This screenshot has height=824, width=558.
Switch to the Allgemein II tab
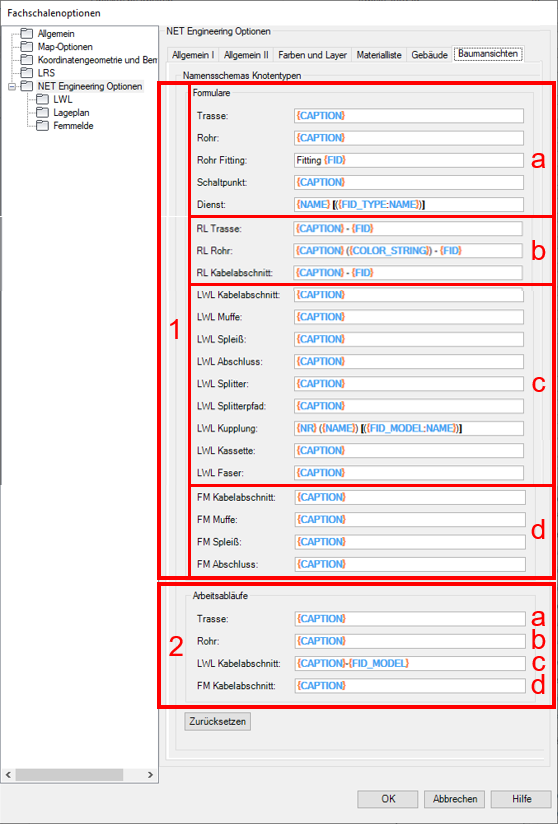246,55
